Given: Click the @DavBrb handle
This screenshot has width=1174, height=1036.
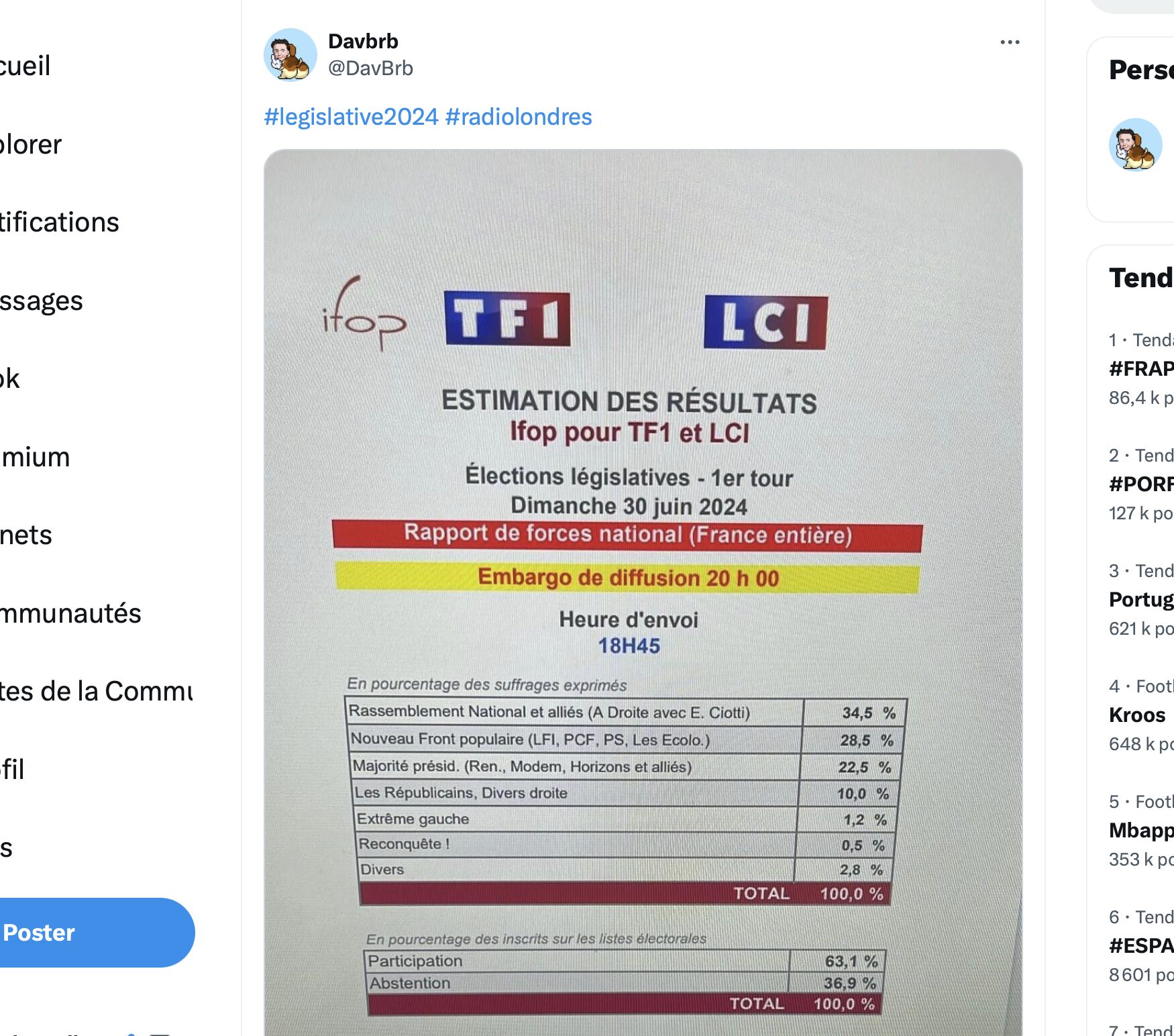Looking at the screenshot, I should tap(370, 68).
